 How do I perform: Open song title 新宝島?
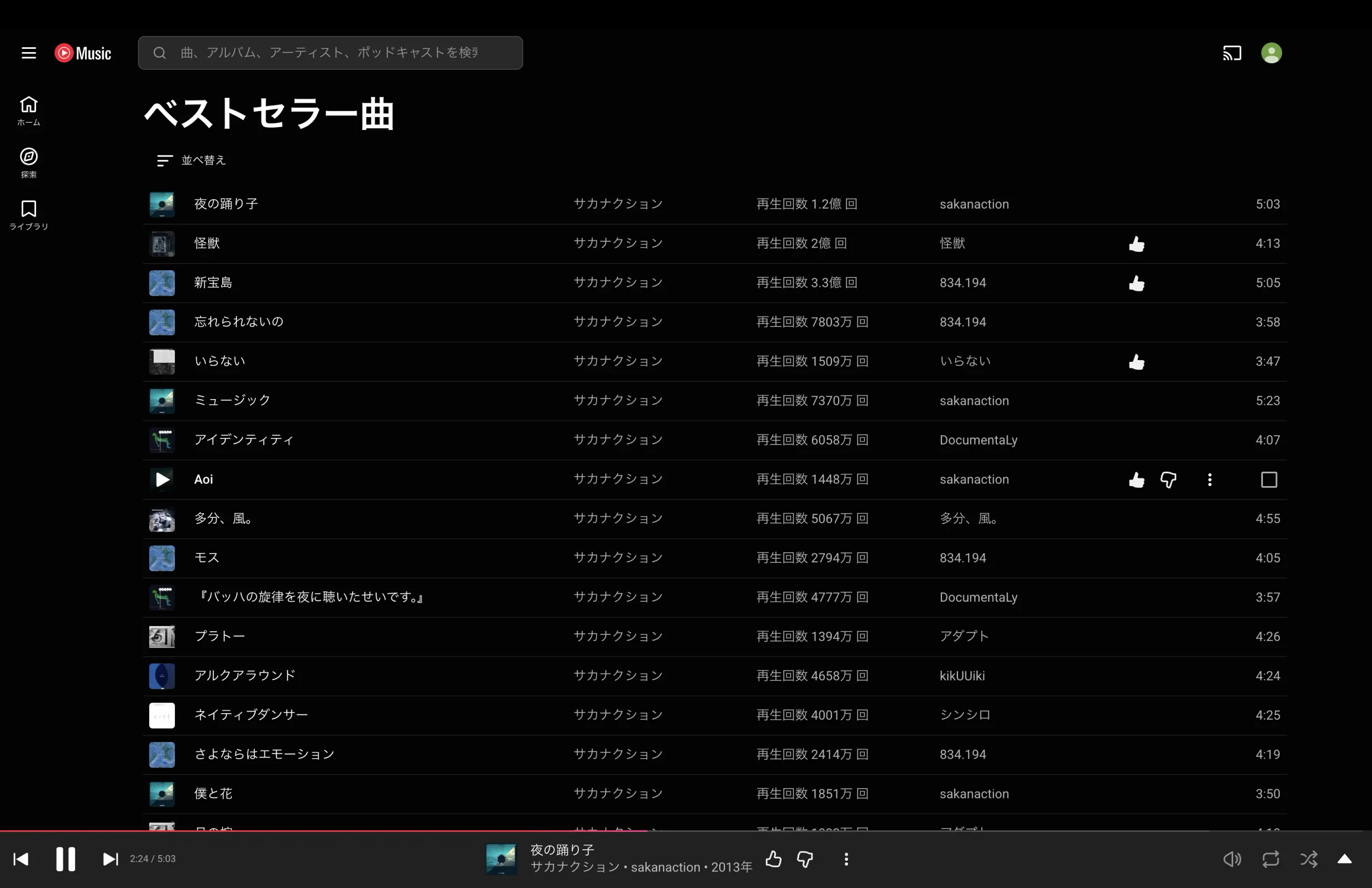click(213, 282)
